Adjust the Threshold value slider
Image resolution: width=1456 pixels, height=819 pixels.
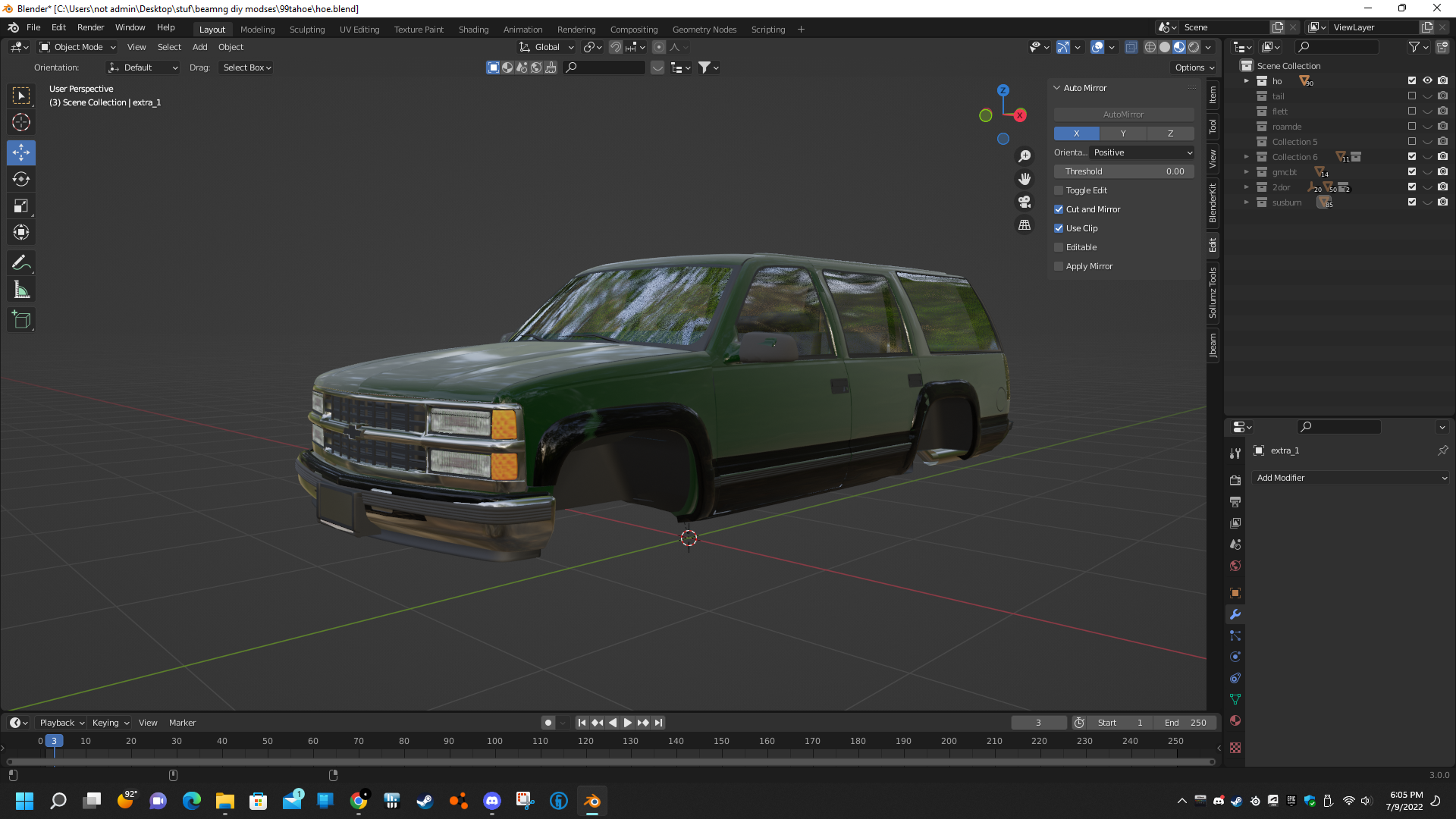coord(1123,171)
